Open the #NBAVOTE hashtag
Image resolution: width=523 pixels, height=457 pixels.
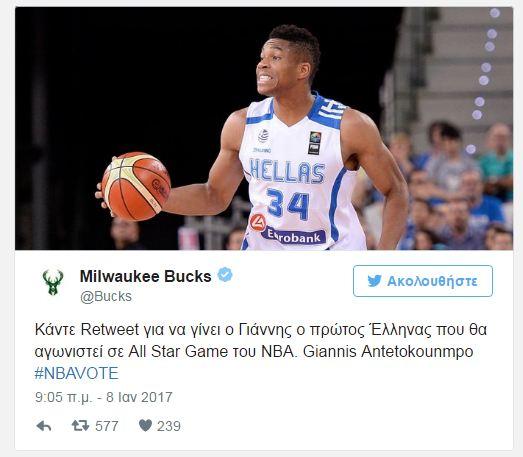pos(76,373)
